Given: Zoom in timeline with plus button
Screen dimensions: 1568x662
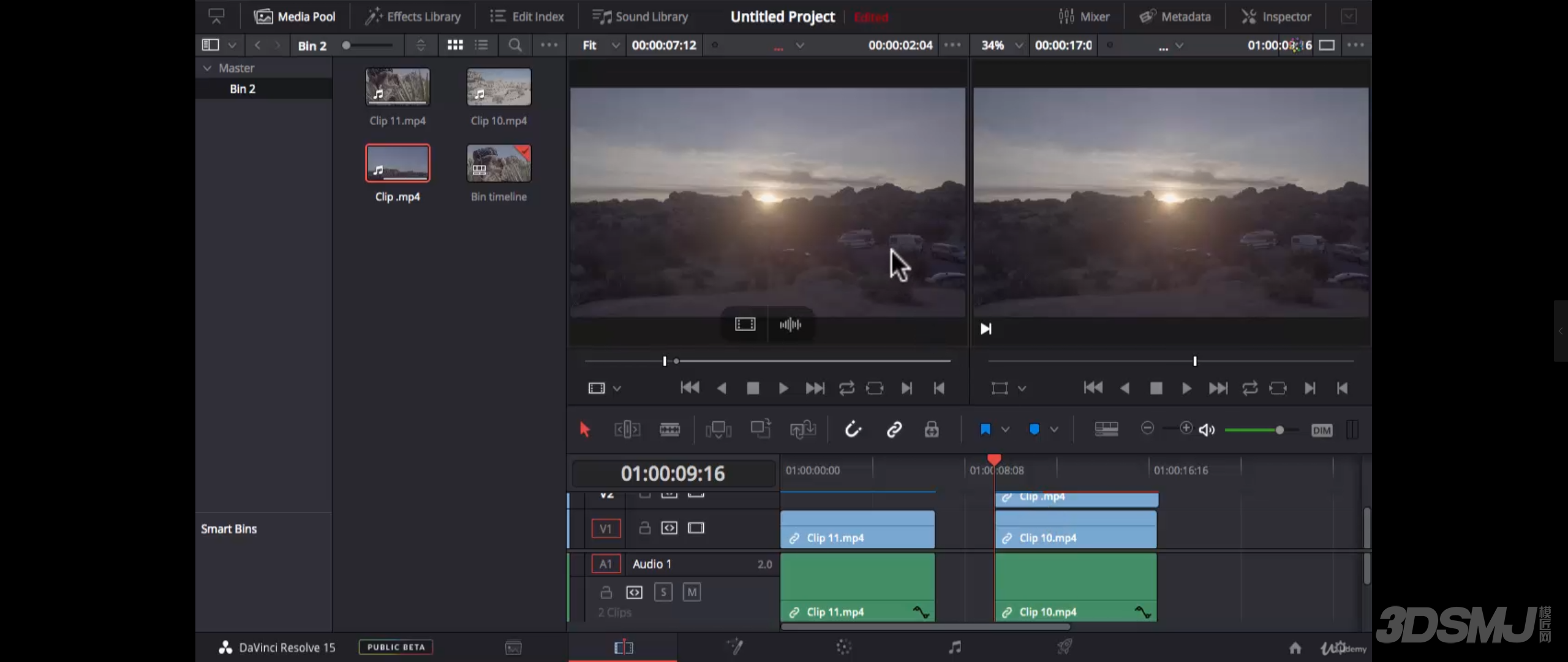Looking at the screenshot, I should [1186, 428].
